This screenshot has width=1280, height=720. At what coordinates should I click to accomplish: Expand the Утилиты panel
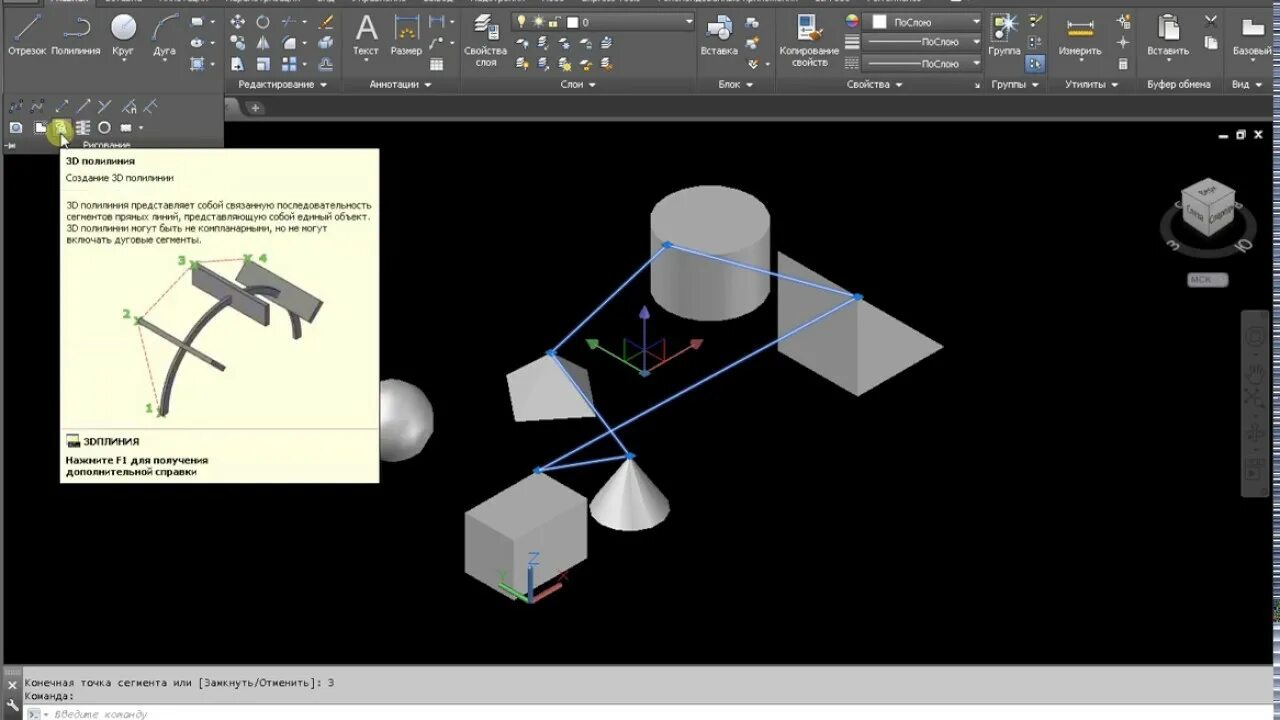[1092, 84]
